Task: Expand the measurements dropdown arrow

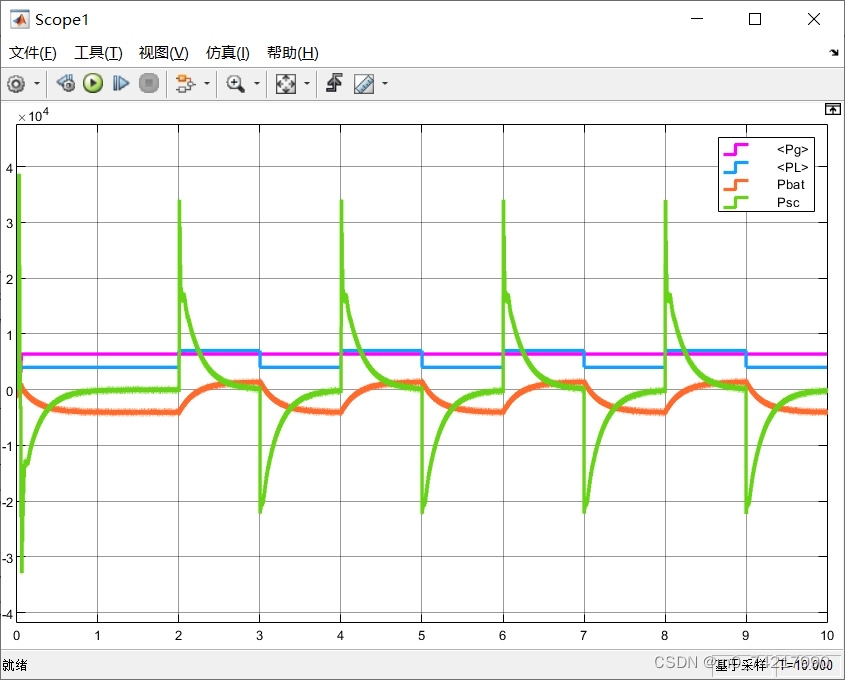Action: [385, 84]
